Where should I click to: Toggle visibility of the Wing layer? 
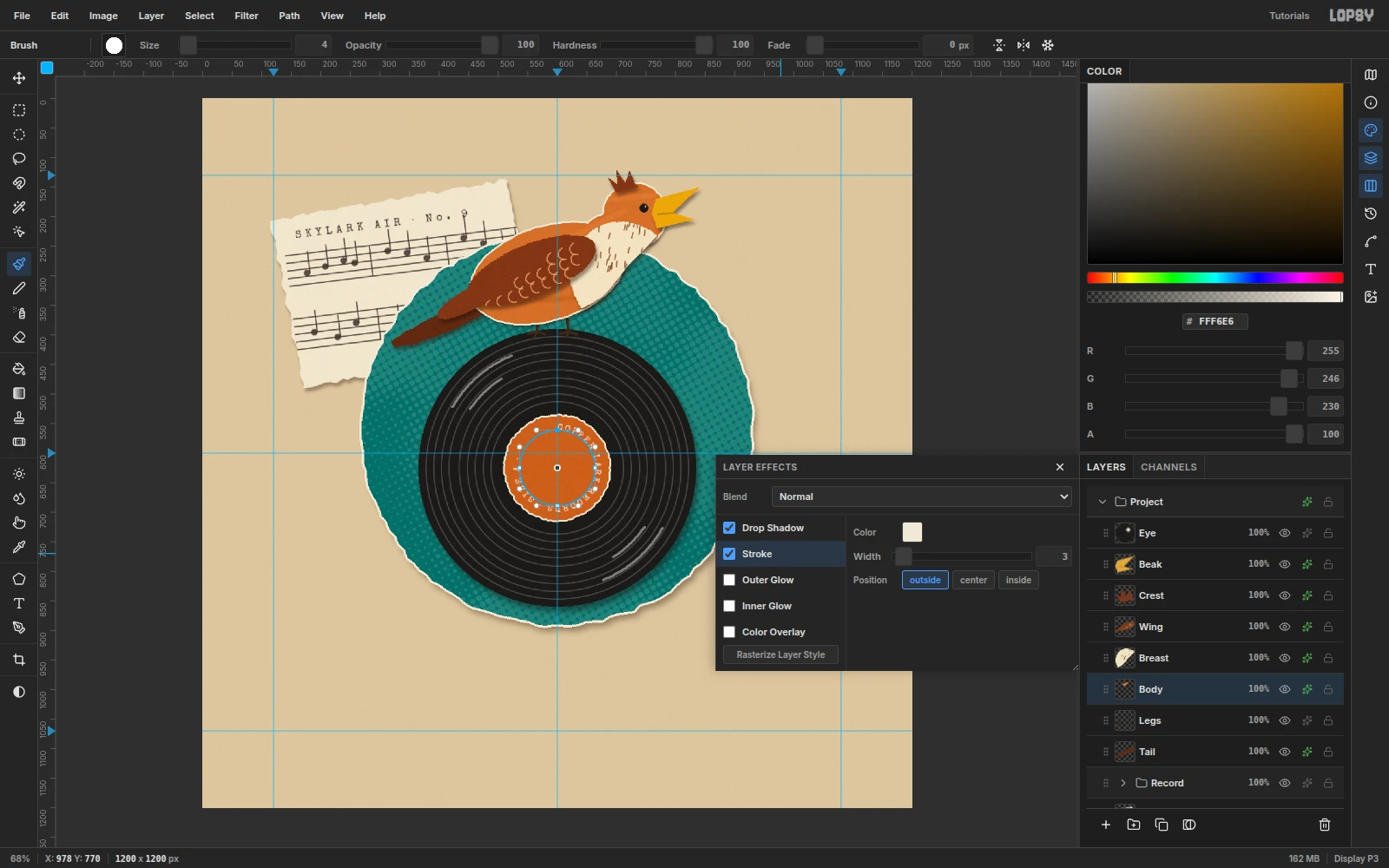click(x=1285, y=627)
